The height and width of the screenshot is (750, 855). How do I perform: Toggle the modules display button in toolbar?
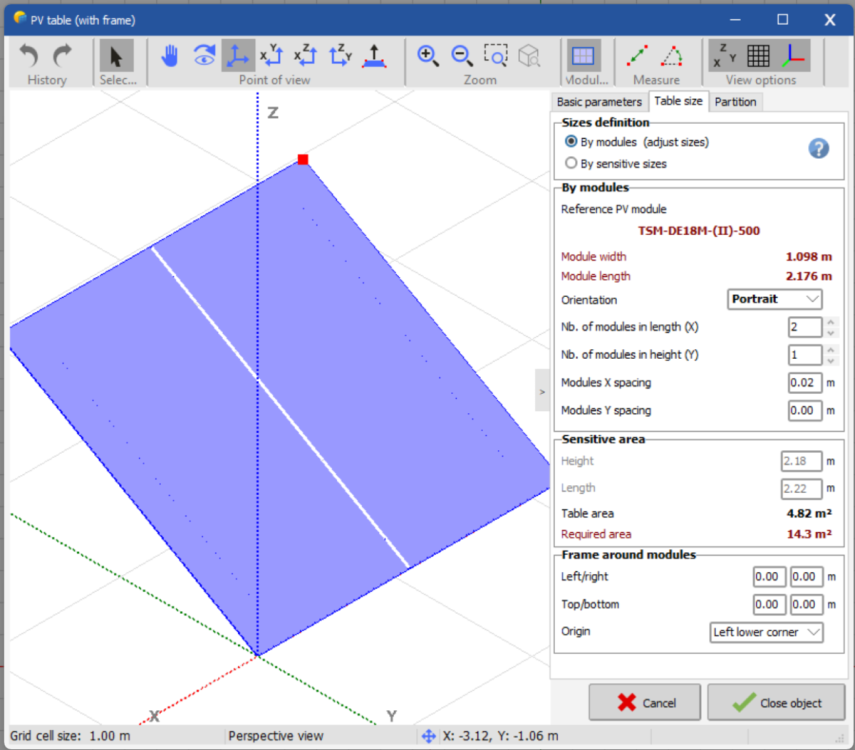click(584, 56)
